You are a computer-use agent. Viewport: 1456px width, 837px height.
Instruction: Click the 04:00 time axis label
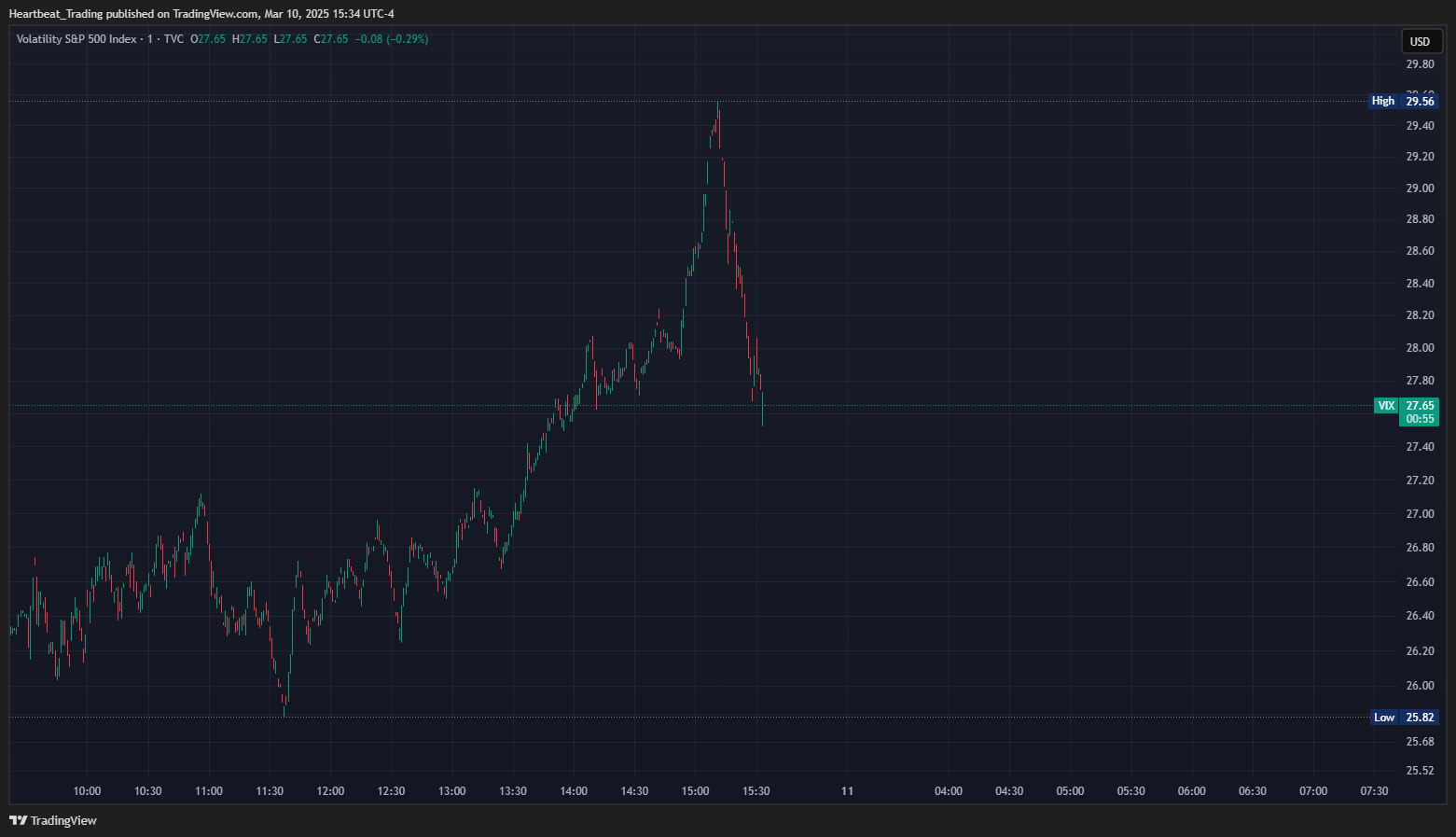[949, 791]
